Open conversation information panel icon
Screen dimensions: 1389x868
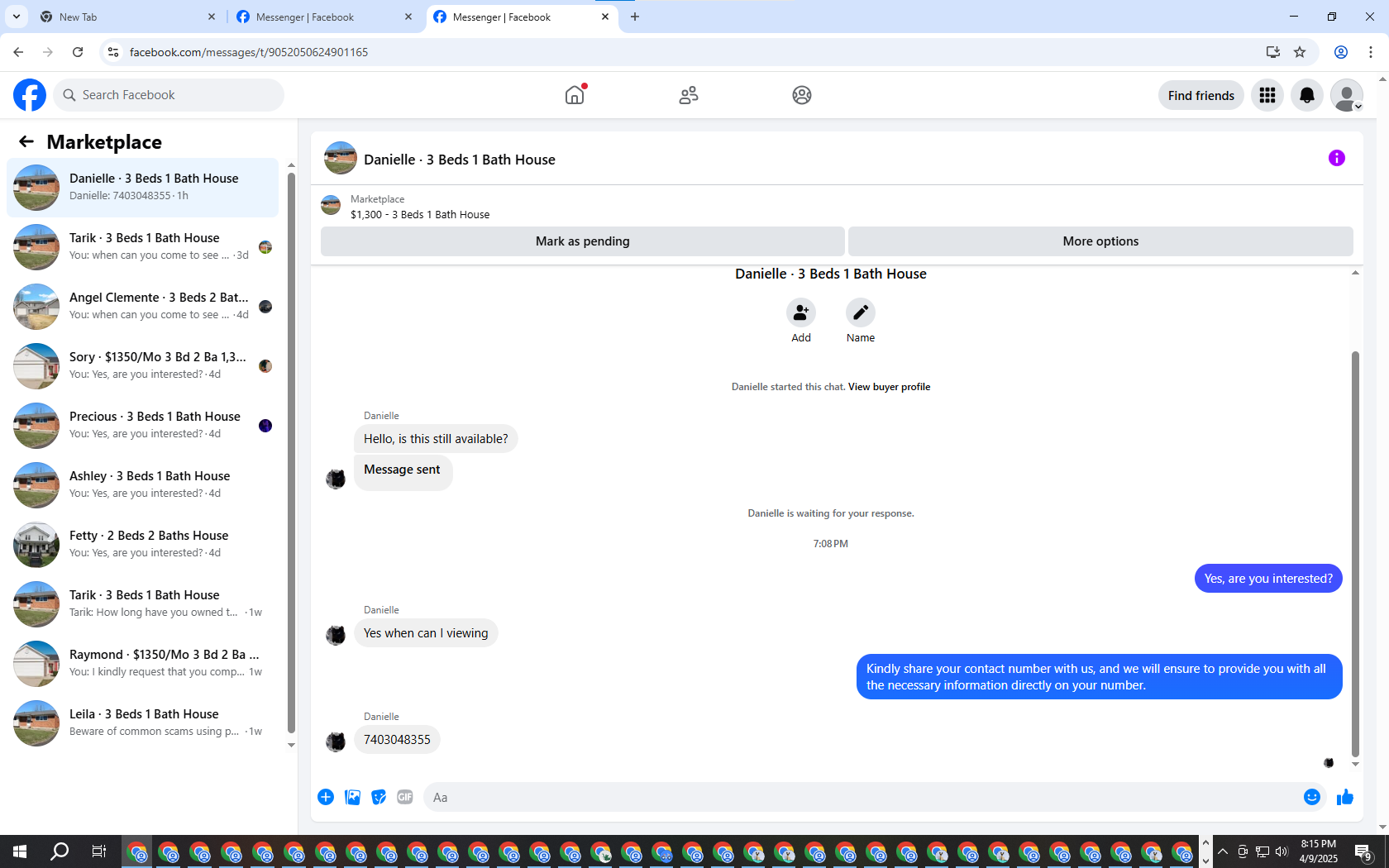(1337, 158)
